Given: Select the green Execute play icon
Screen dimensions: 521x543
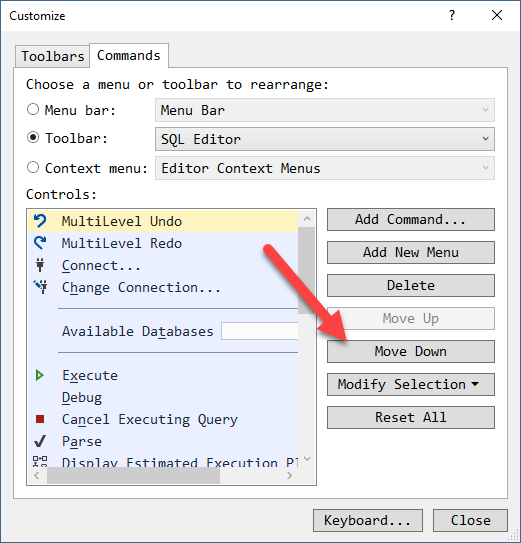Looking at the screenshot, I should (x=40, y=375).
